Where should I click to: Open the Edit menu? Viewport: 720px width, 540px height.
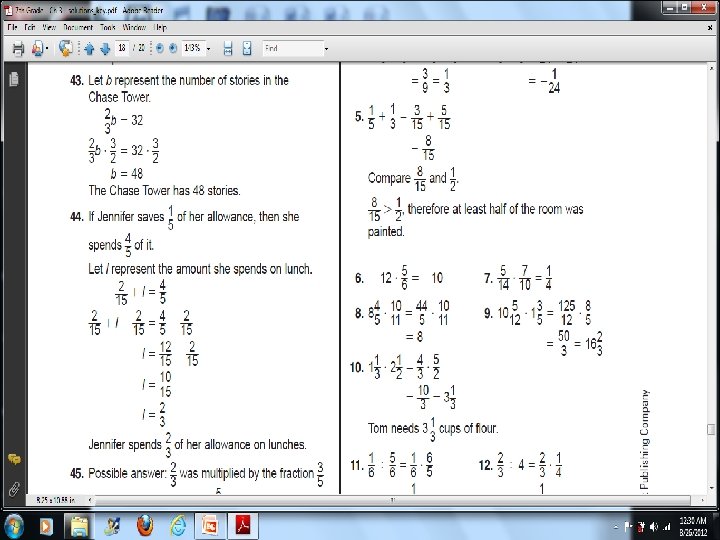pos(30,28)
